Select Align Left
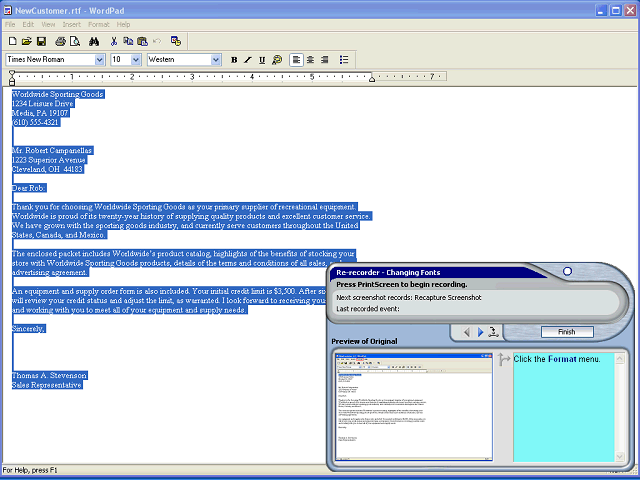This screenshot has height=480, width=640. (296, 60)
